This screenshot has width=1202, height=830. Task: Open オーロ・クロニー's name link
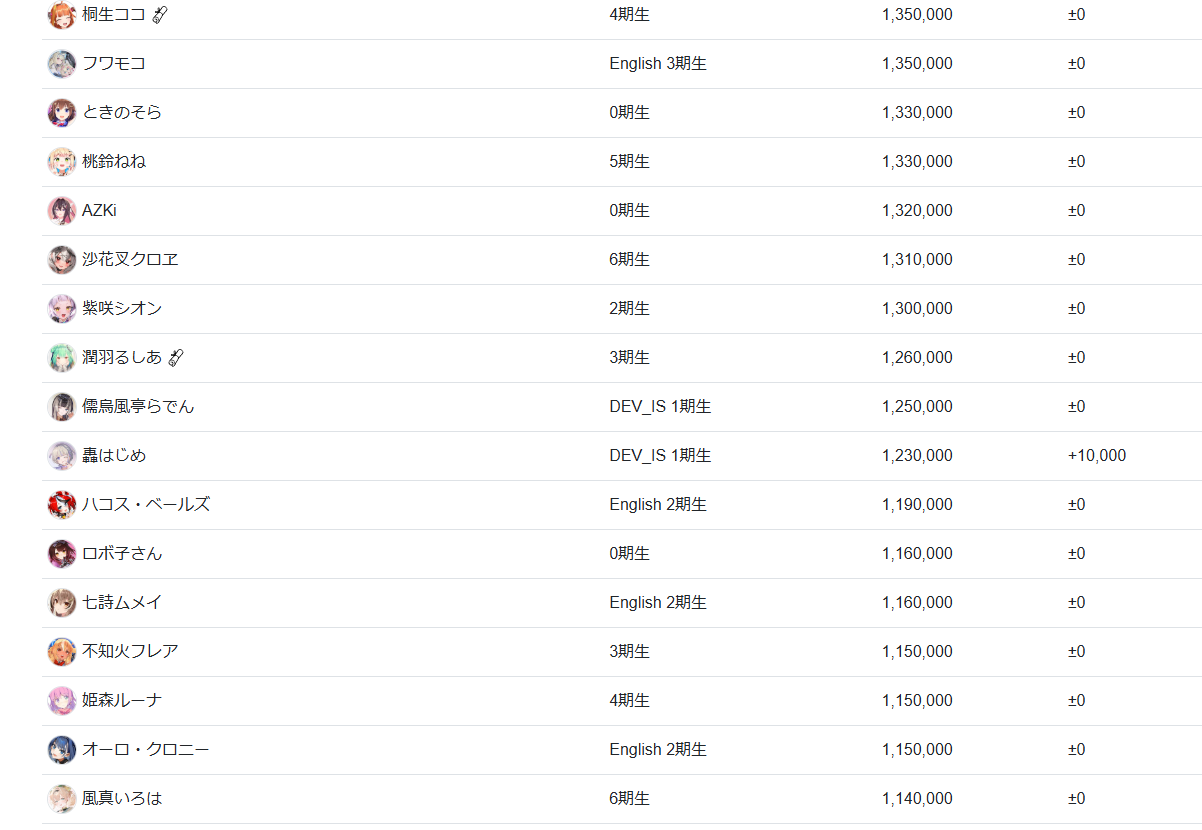(x=146, y=750)
